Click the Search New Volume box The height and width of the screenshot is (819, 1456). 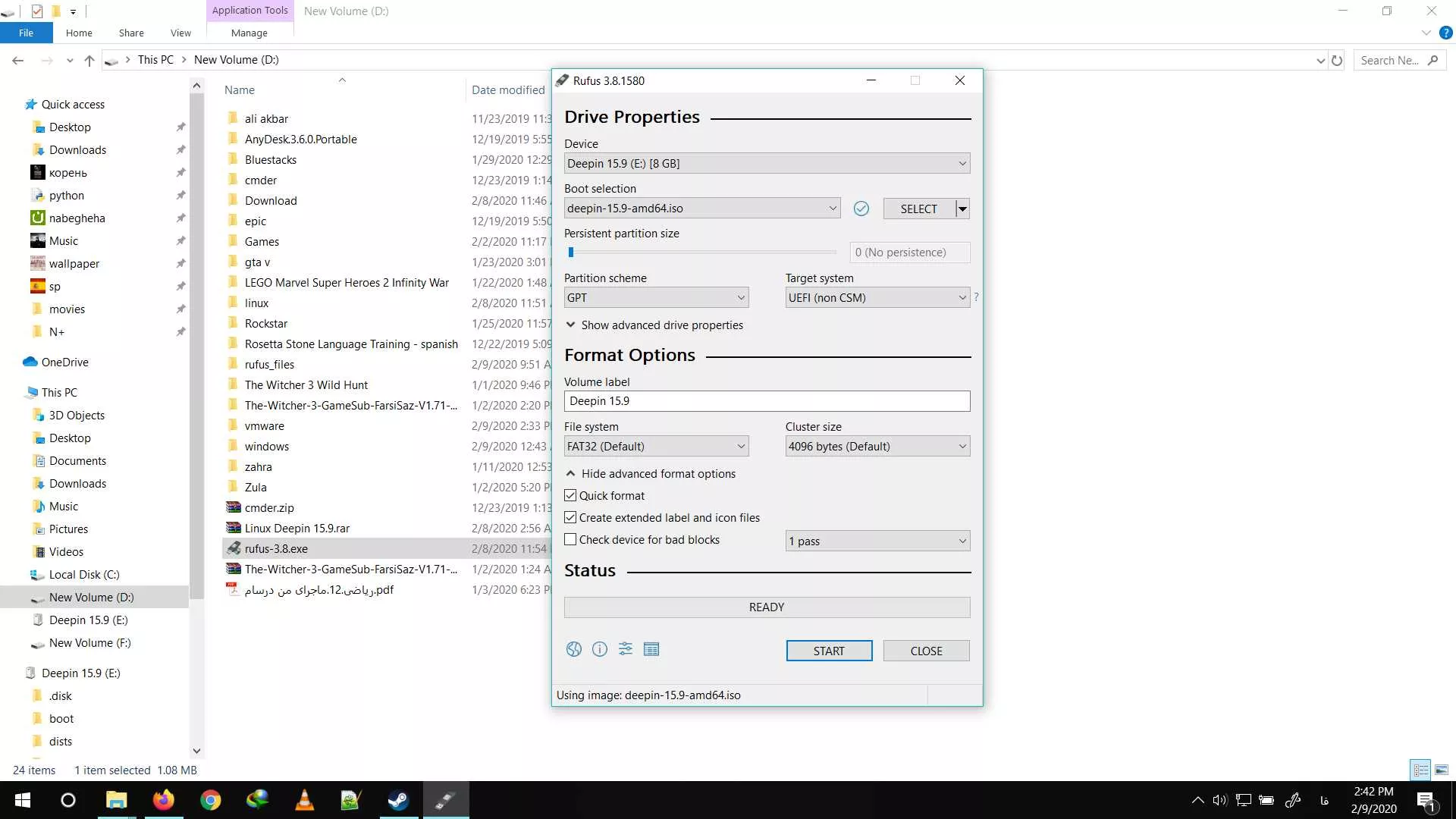click(x=1398, y=60)
